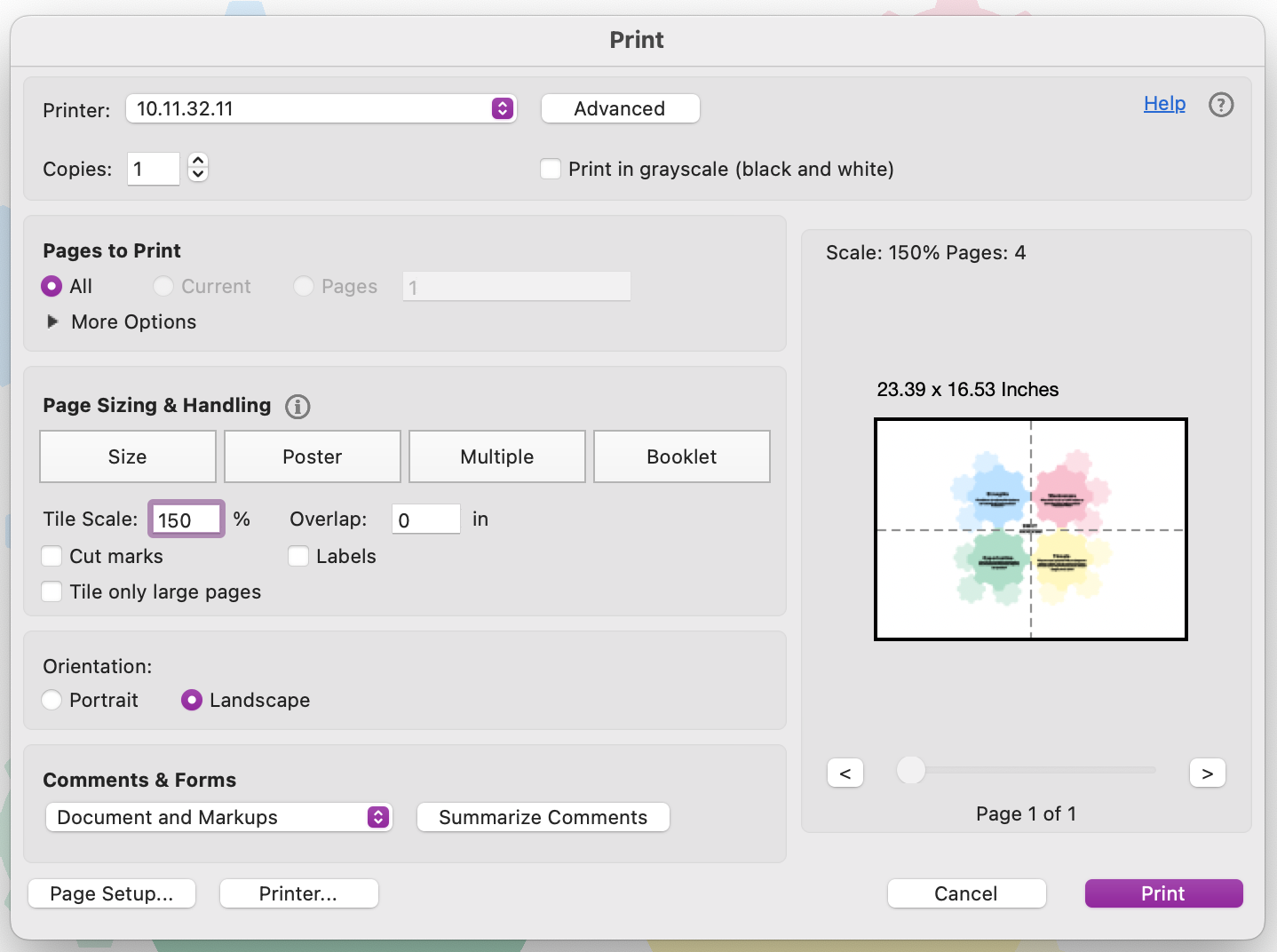Click the Print button

(x=1163, y=893)
